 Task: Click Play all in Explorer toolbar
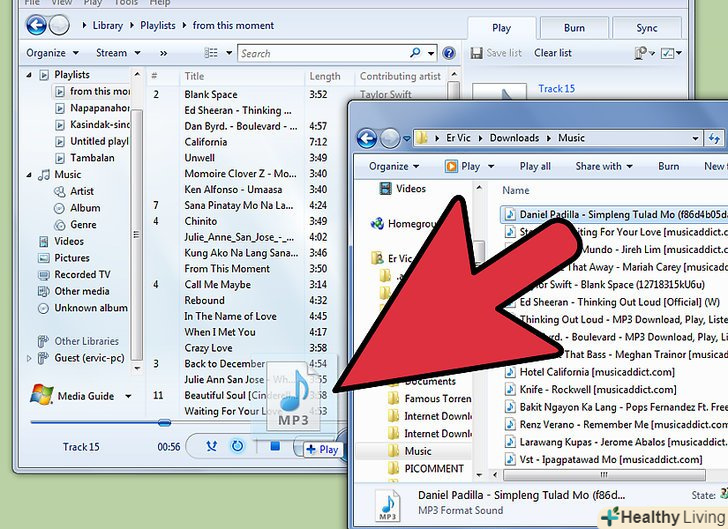(x=535, y=166)
